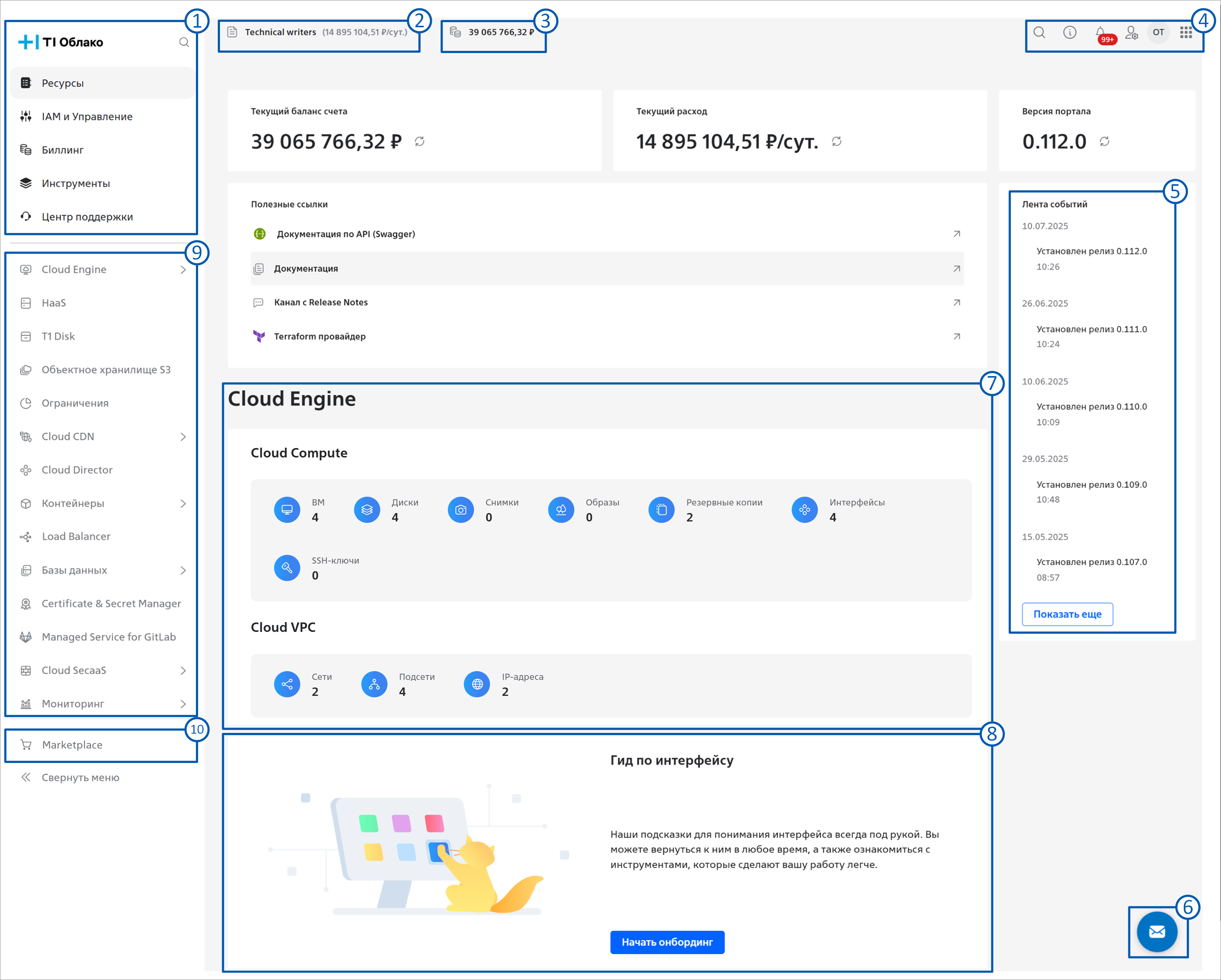Click the sidebar search icon
Image resolution: width=1221 pixels, height=980 pixels.
point(184,43)
